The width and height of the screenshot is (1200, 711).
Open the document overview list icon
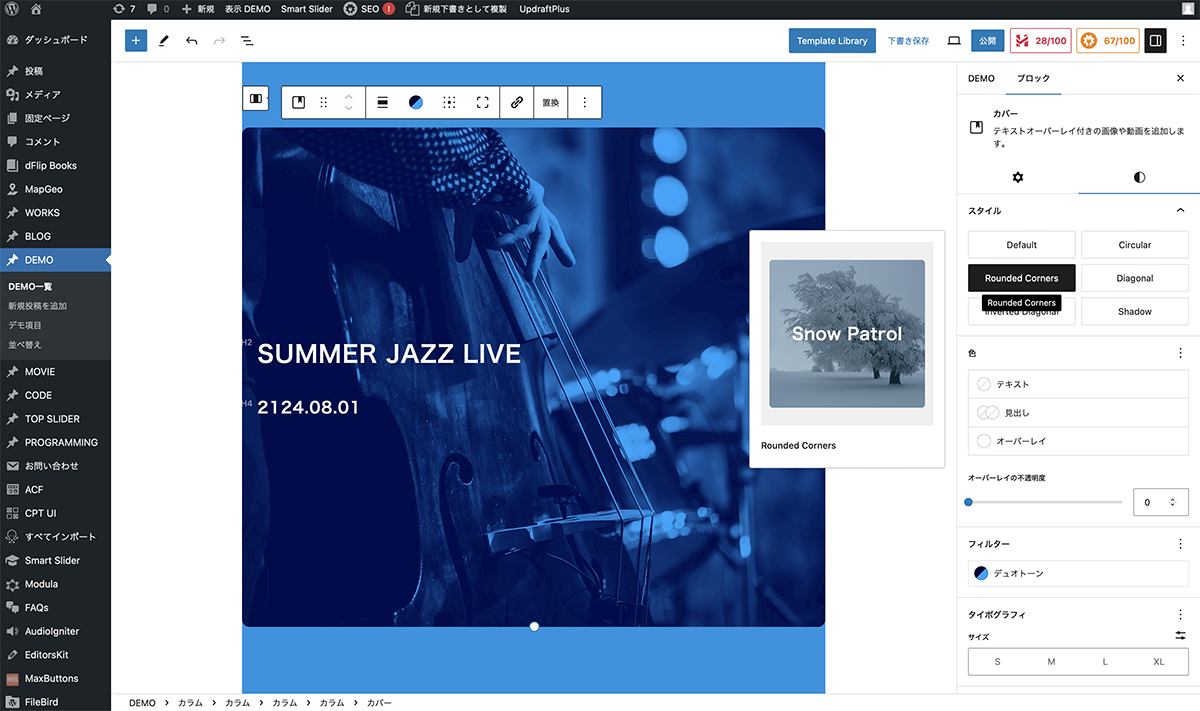[x=247, y=41]
